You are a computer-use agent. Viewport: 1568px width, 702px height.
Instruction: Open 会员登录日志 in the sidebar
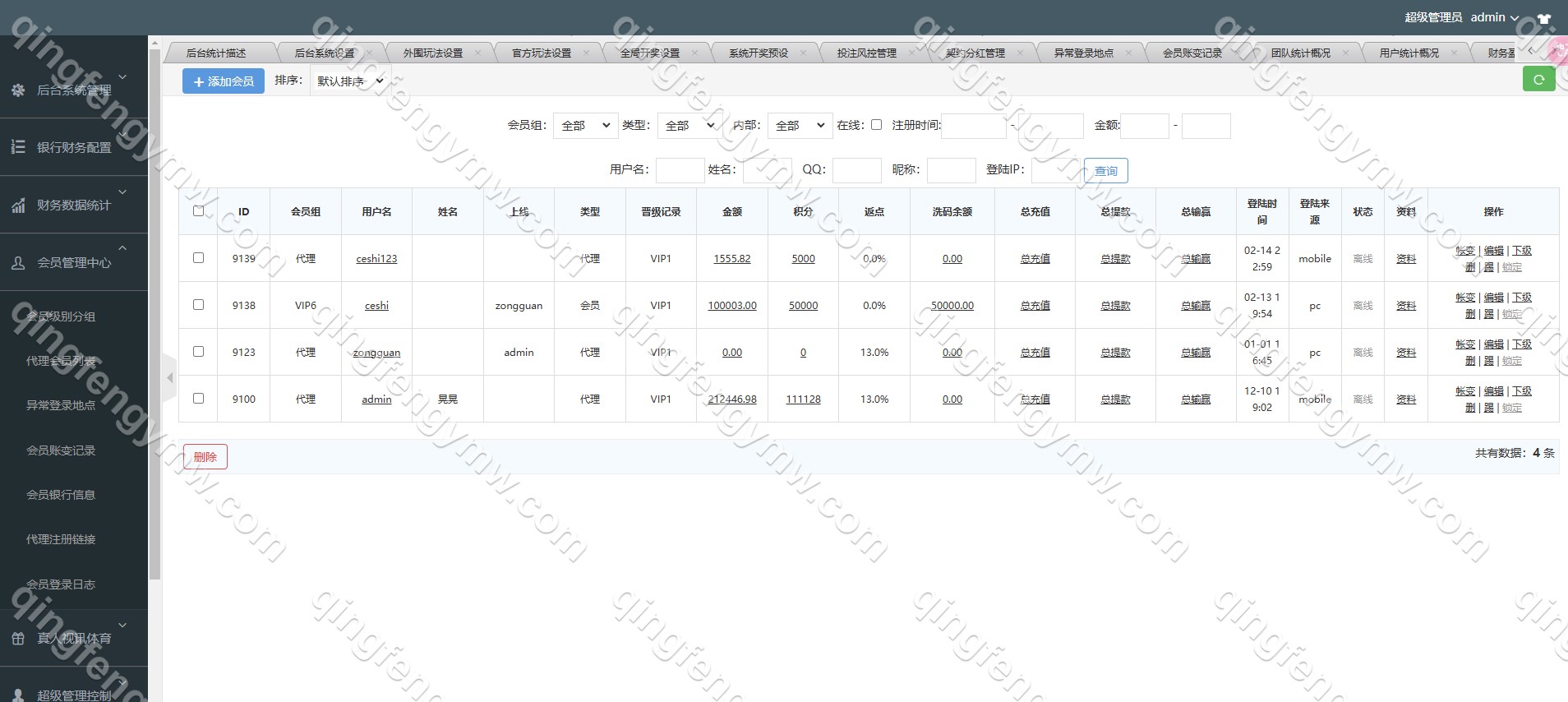(61, 584)
